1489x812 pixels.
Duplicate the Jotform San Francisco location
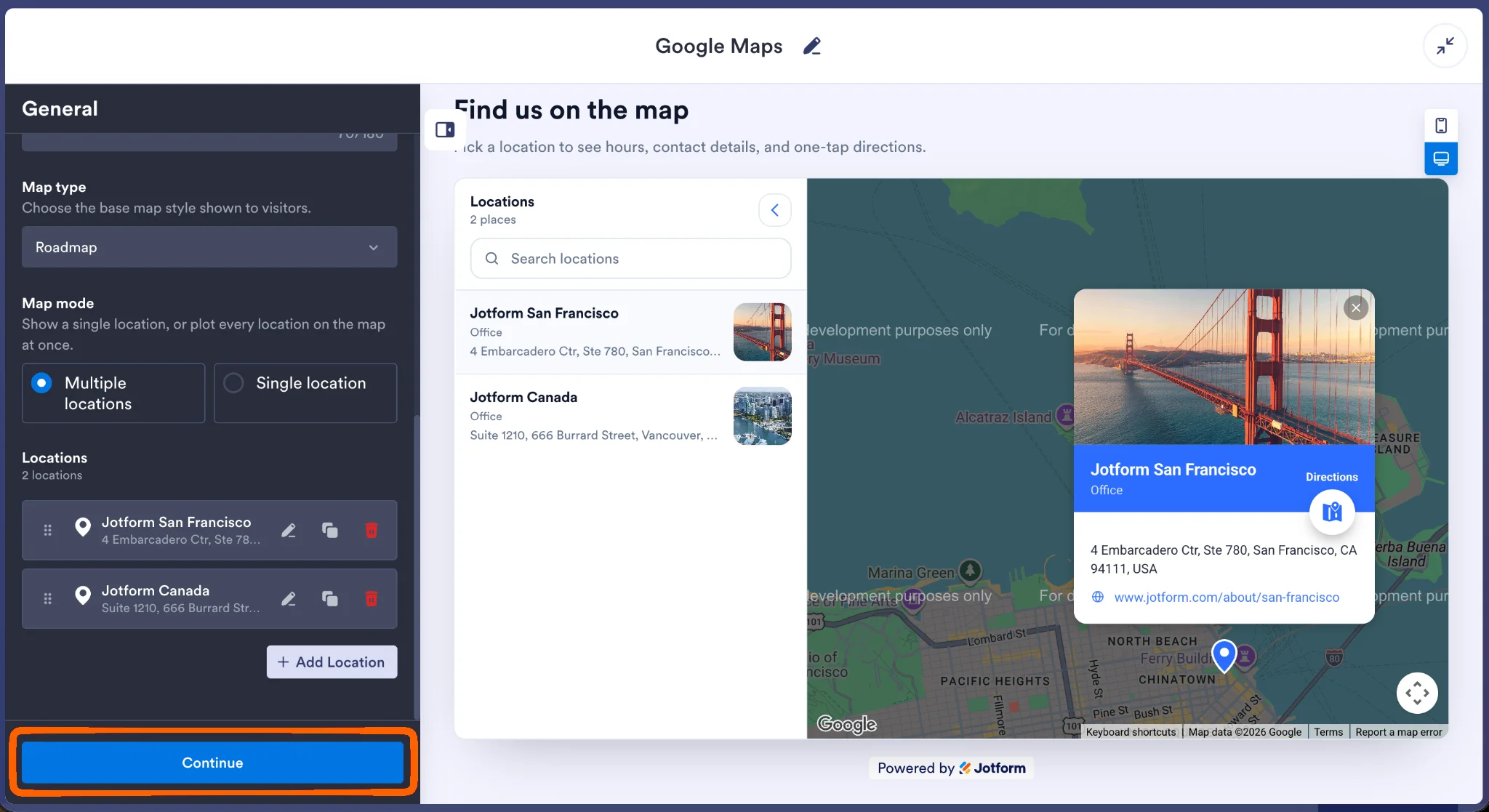click(x=330, y=530)
